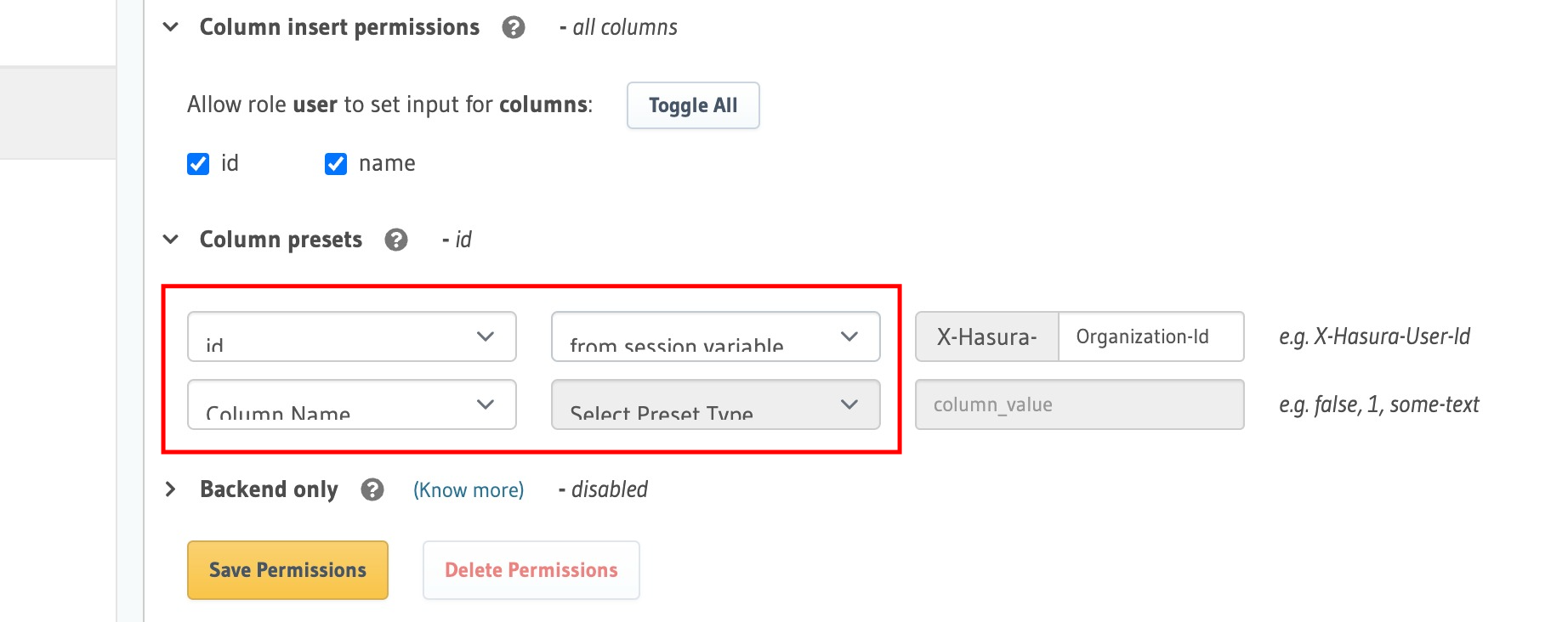The width and height of the screenshot is (1568, 622).
Task: Uncheck the name column permission
Action: tap(335, 163)
